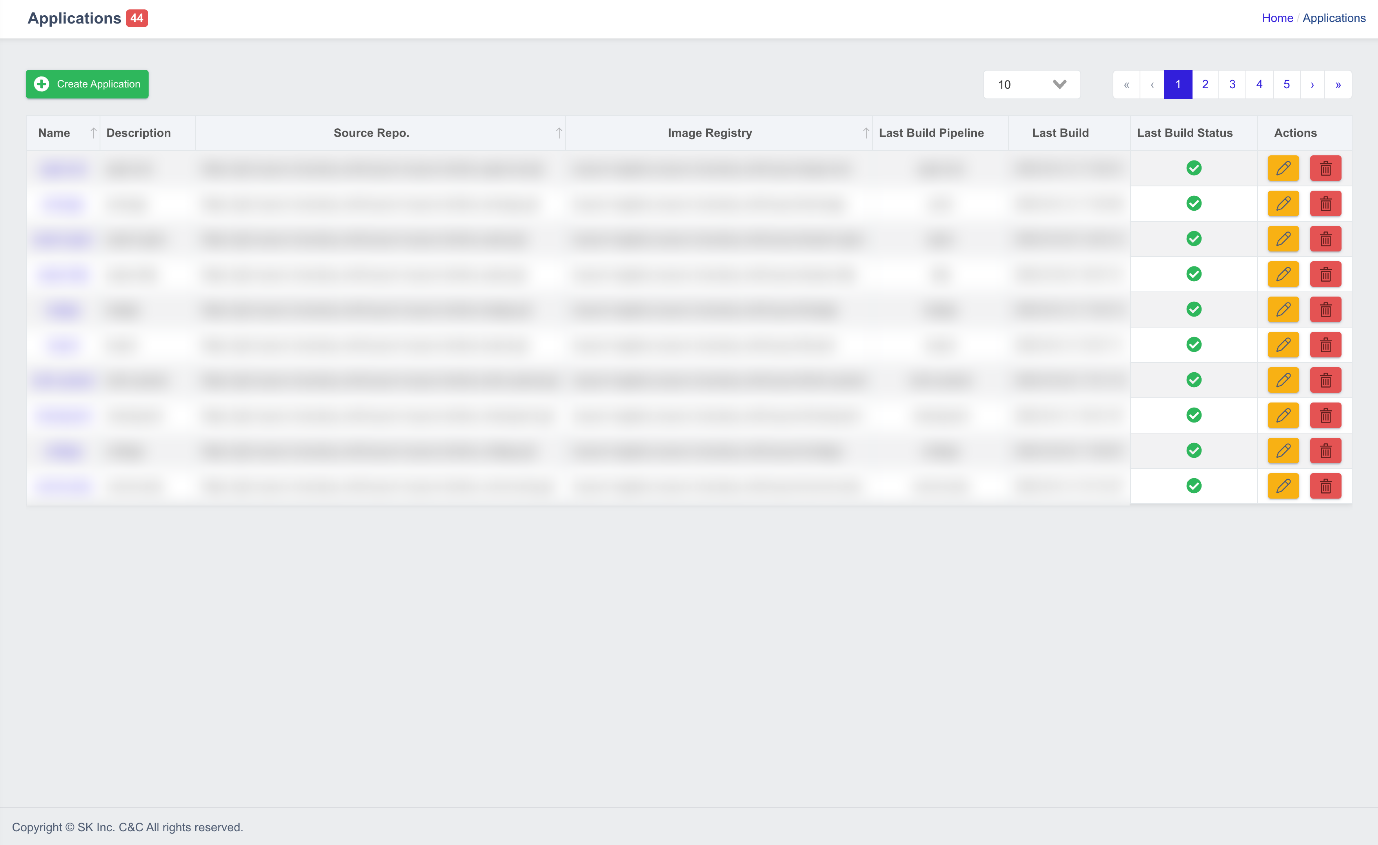Delete the application in the second row

point(1326,204)
